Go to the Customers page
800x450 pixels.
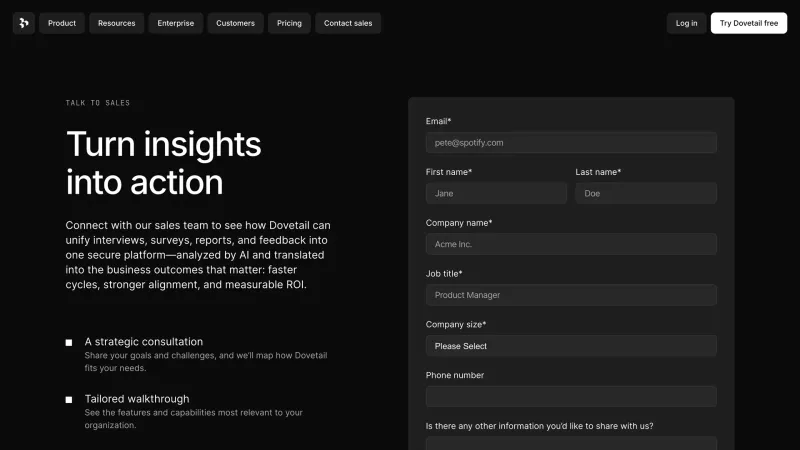(x=235, y=23)
